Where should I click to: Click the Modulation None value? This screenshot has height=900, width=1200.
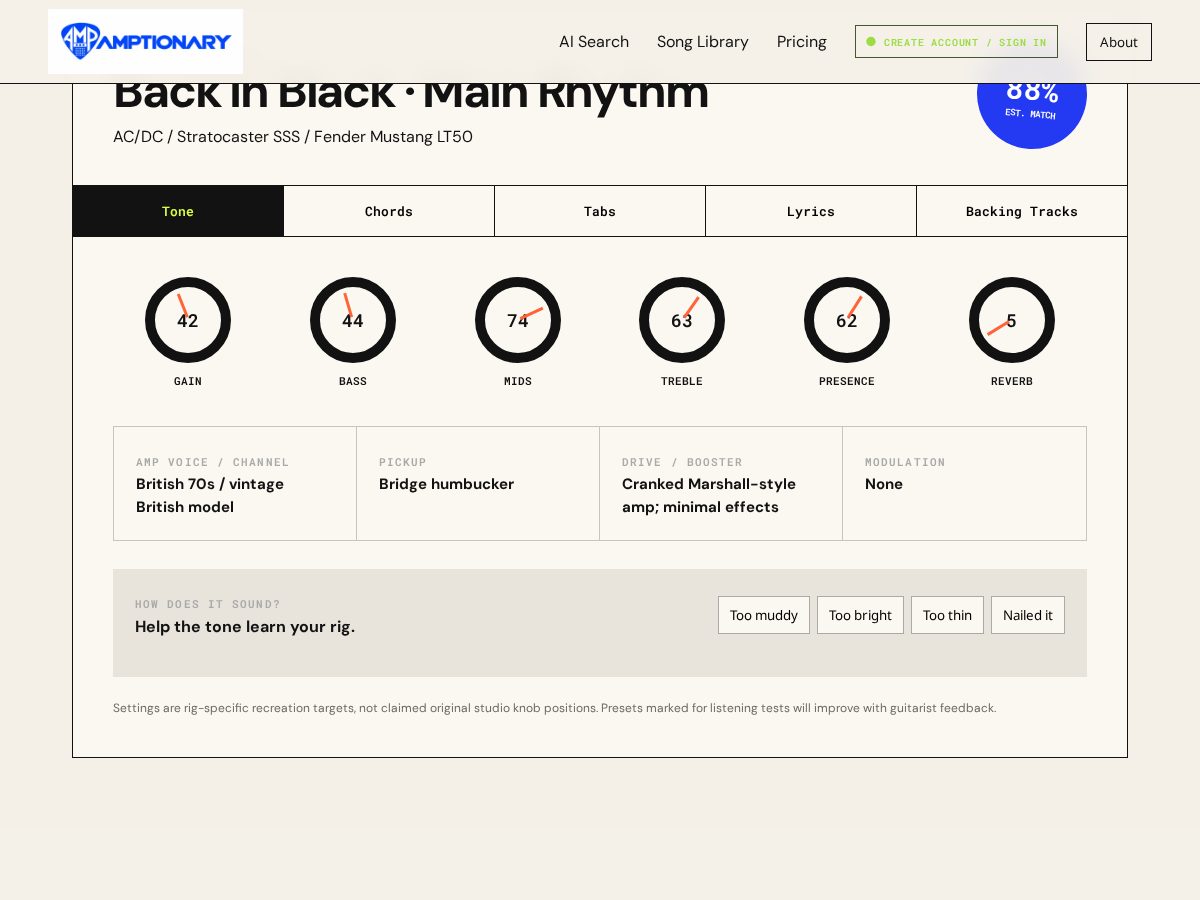click(884, 484)
